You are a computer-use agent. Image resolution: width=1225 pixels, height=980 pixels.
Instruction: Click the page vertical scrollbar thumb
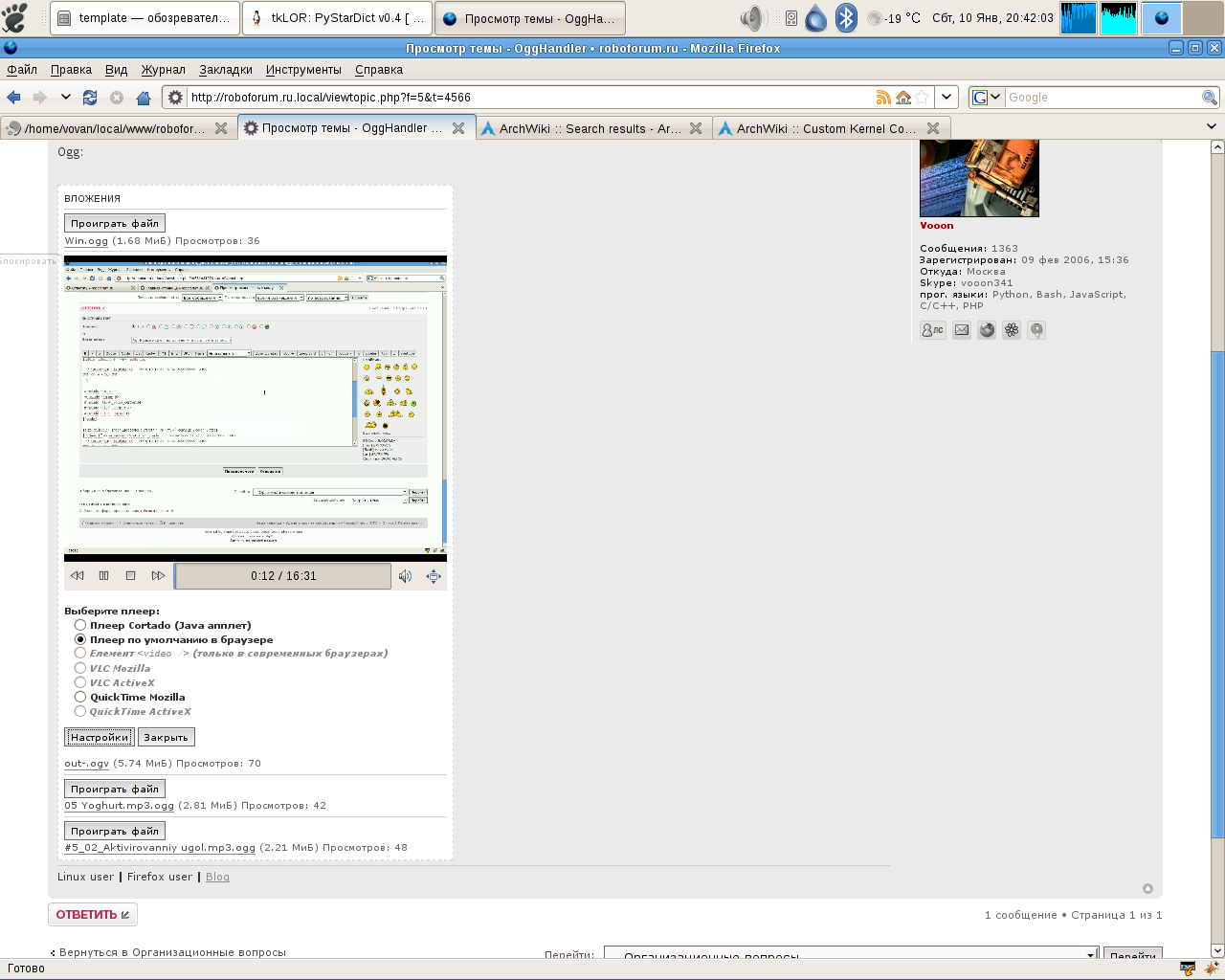pyautogui.click(x=1217, y=595)
